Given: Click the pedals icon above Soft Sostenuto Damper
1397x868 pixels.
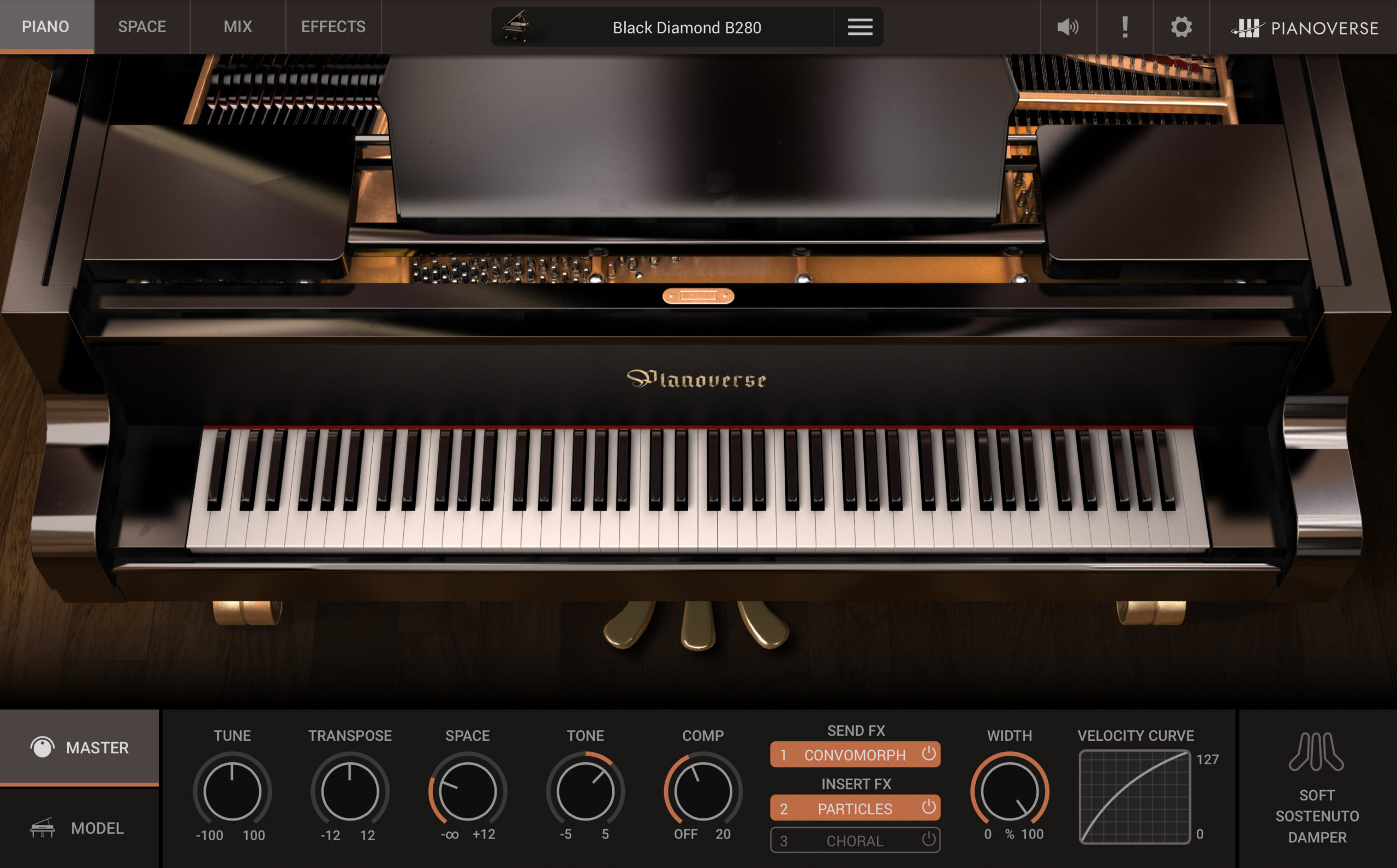Looking at the screenshot, I should pos(1317,751).
